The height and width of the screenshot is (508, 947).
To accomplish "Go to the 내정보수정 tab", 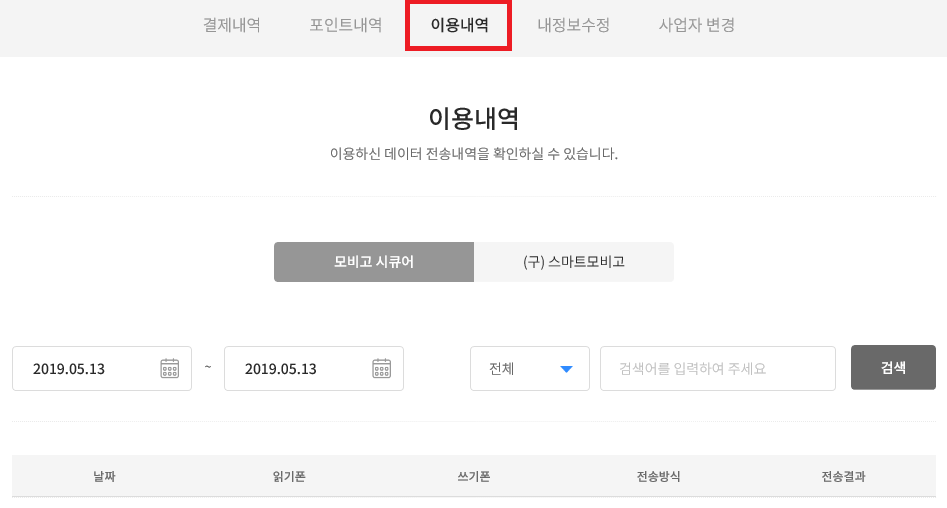I will 573,25.
